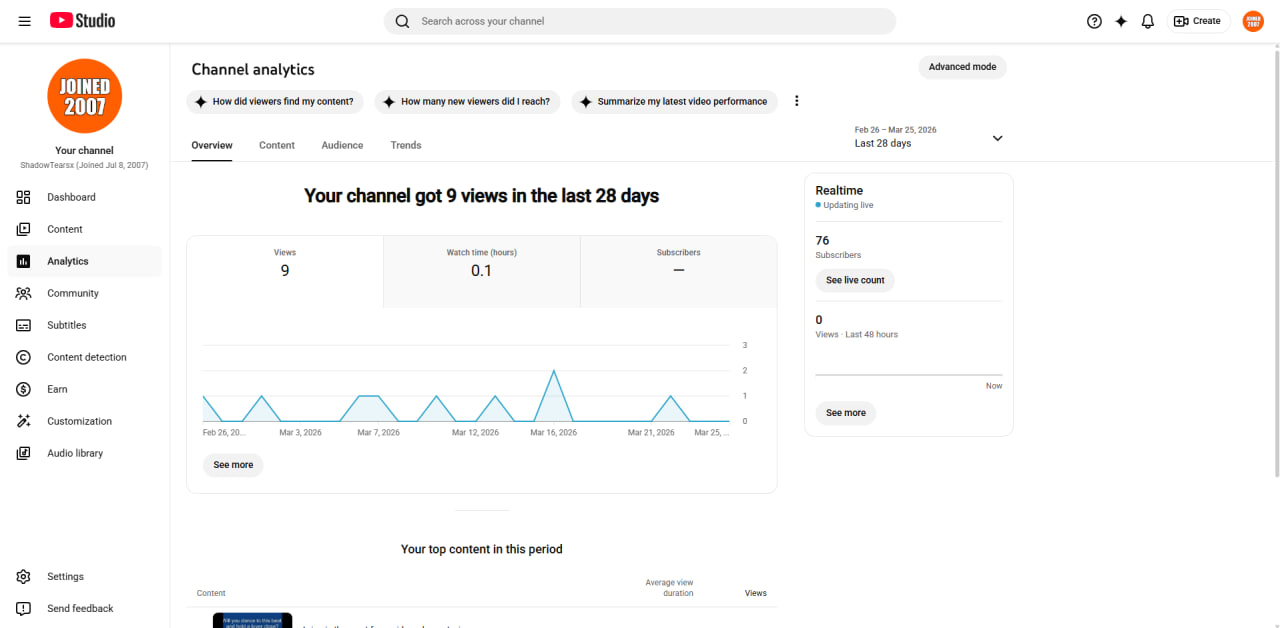Click the 76 subscribers realtime value
1280x628 pixels.
[822, 240]
